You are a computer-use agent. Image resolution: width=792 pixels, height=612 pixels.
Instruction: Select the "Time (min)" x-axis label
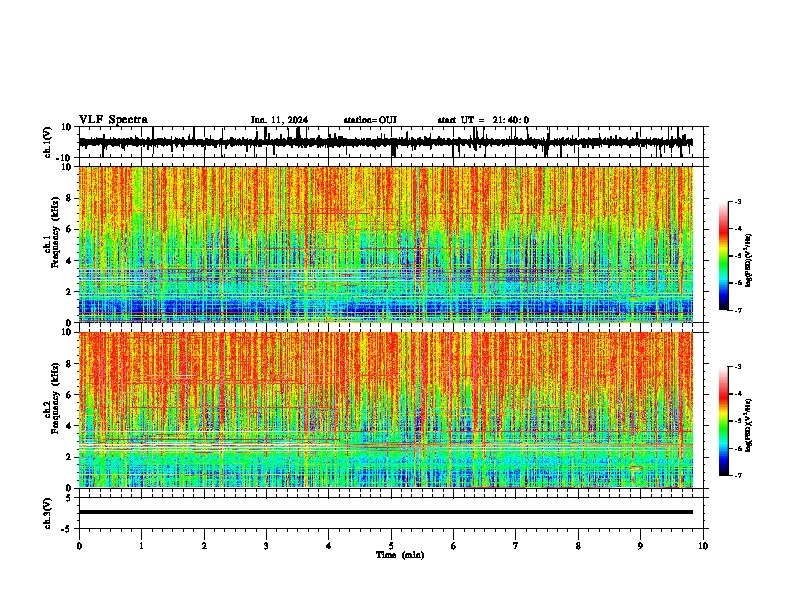(400, 555)
